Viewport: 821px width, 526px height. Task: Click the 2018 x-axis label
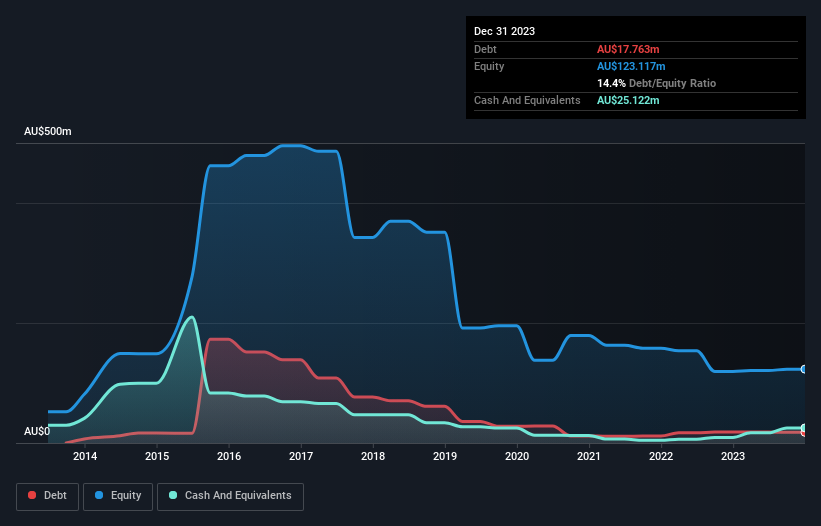pos(373,456)
